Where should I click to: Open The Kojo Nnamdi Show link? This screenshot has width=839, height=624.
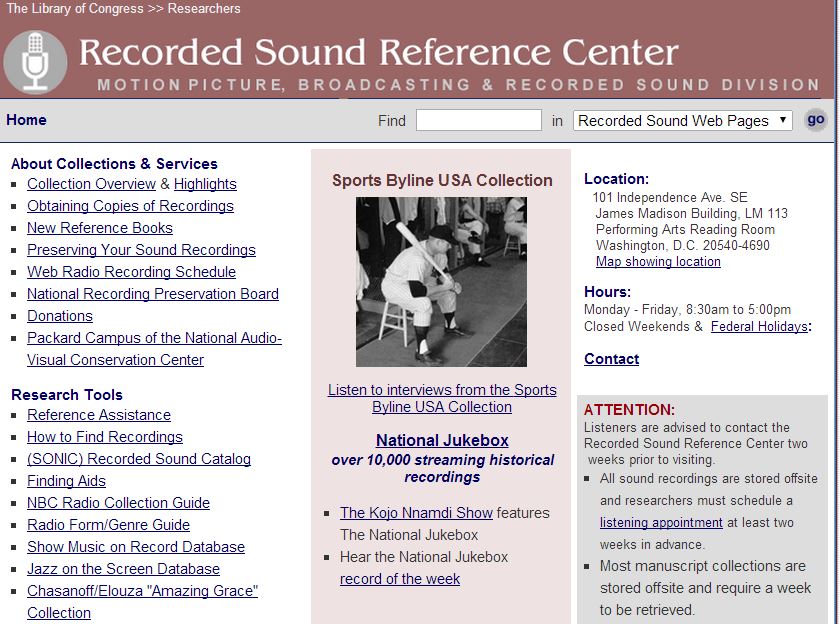click(416, 513)
